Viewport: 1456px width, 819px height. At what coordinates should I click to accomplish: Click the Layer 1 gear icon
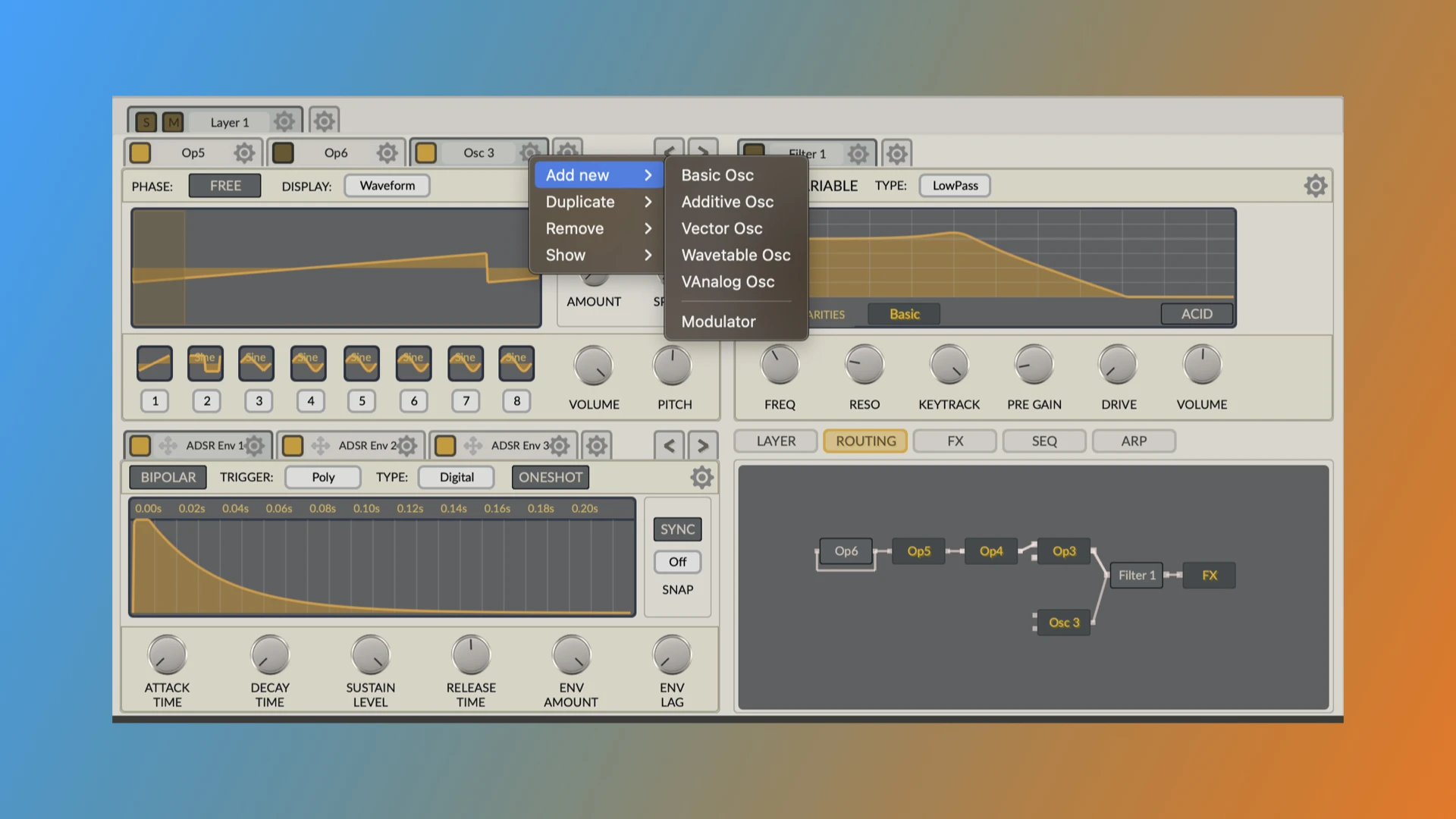(x=284, y=121)
